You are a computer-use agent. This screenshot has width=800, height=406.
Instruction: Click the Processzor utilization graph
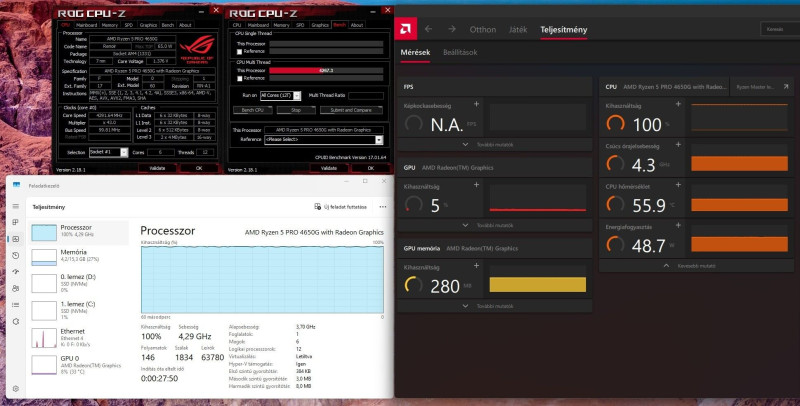pos(262,280)
